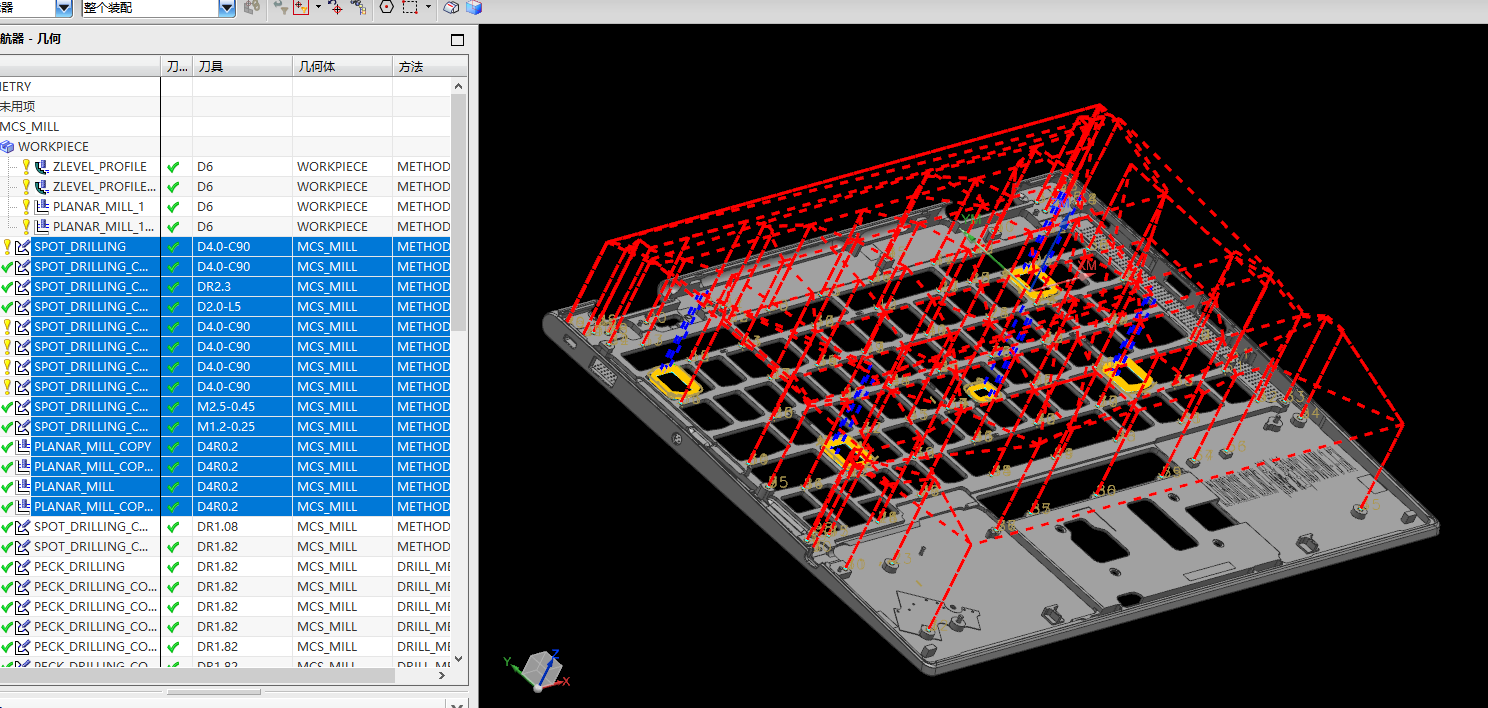Image resolution: width=1488 pixels, height=708 pixels.
Task: Click the green status check beside PLANAR_MILL
Action: (x=7, y=487)
